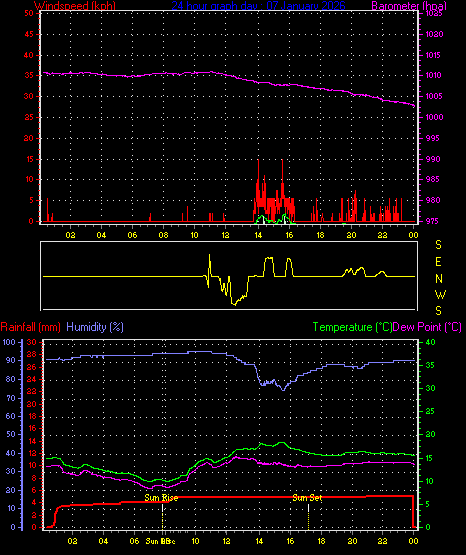466x555 pixels.
Task: Click the '30' value on the windspeed axis
Action: pos(29,96)
